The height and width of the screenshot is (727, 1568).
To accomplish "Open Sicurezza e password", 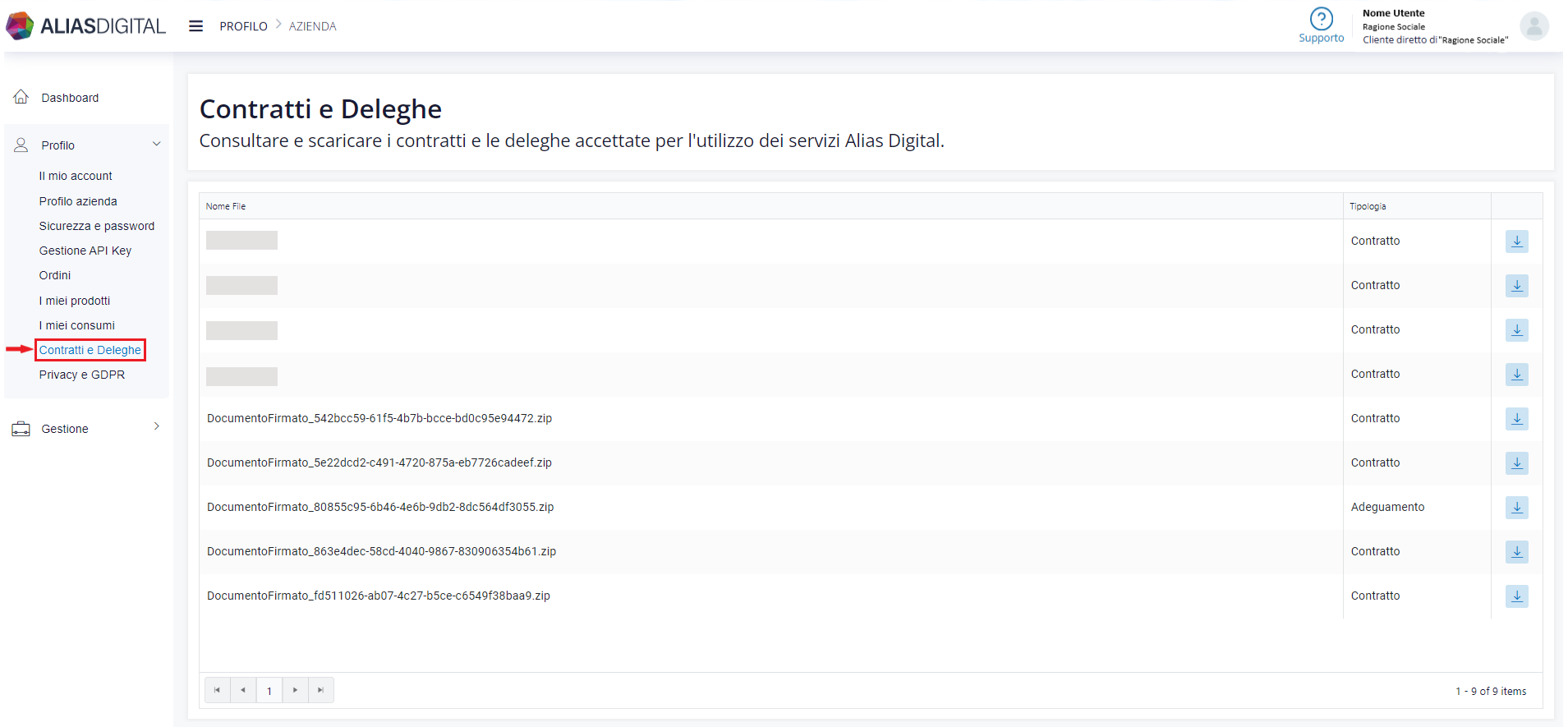I will (x=97, y=226).
